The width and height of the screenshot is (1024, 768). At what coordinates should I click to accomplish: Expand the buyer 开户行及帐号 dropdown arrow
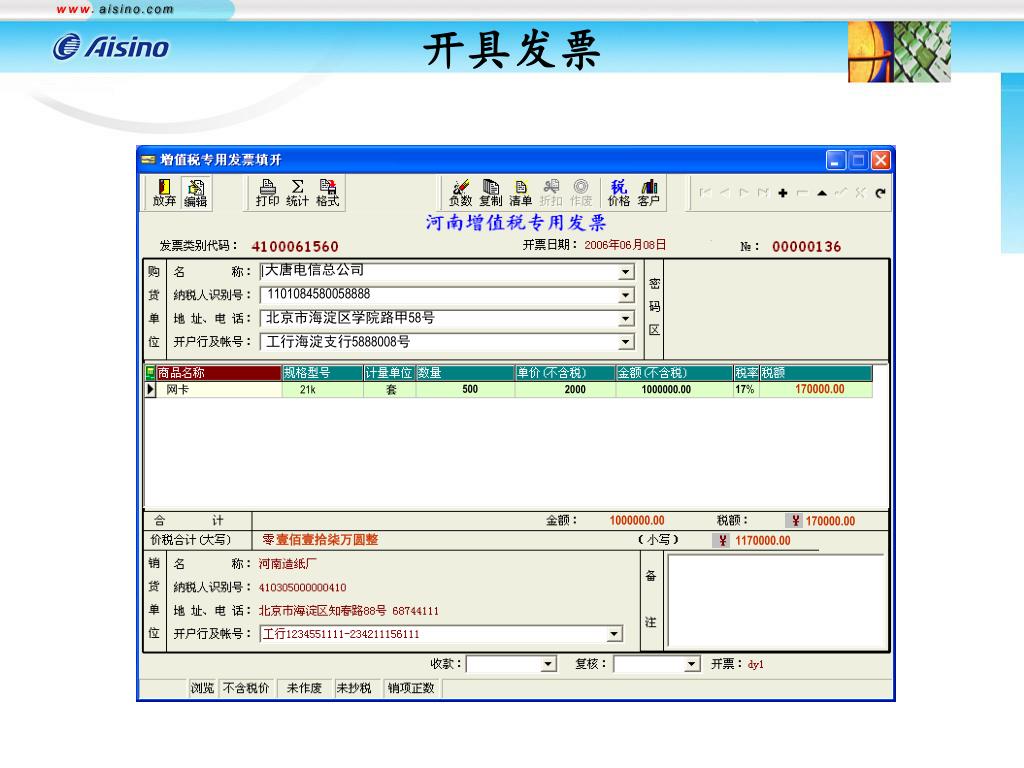tap(626, 342)
